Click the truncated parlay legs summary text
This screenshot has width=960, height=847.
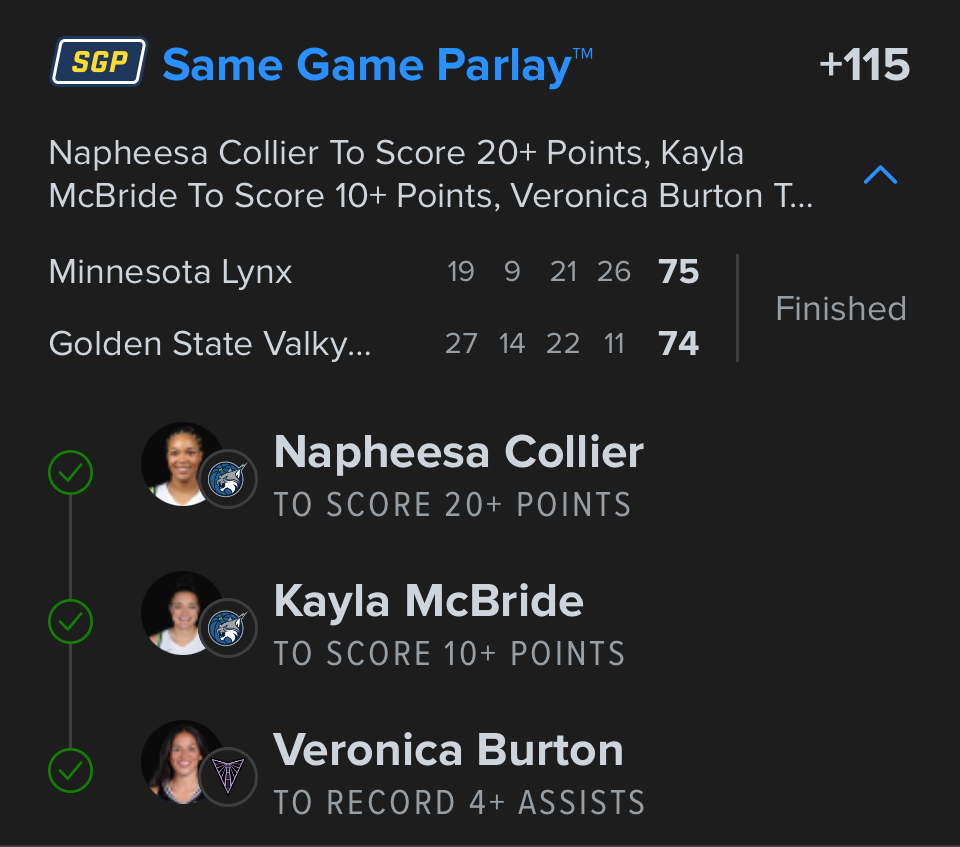[x=430, y=175]
